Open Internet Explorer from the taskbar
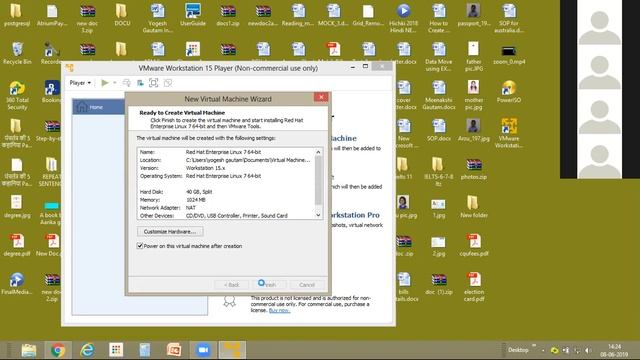 (87, 350)
